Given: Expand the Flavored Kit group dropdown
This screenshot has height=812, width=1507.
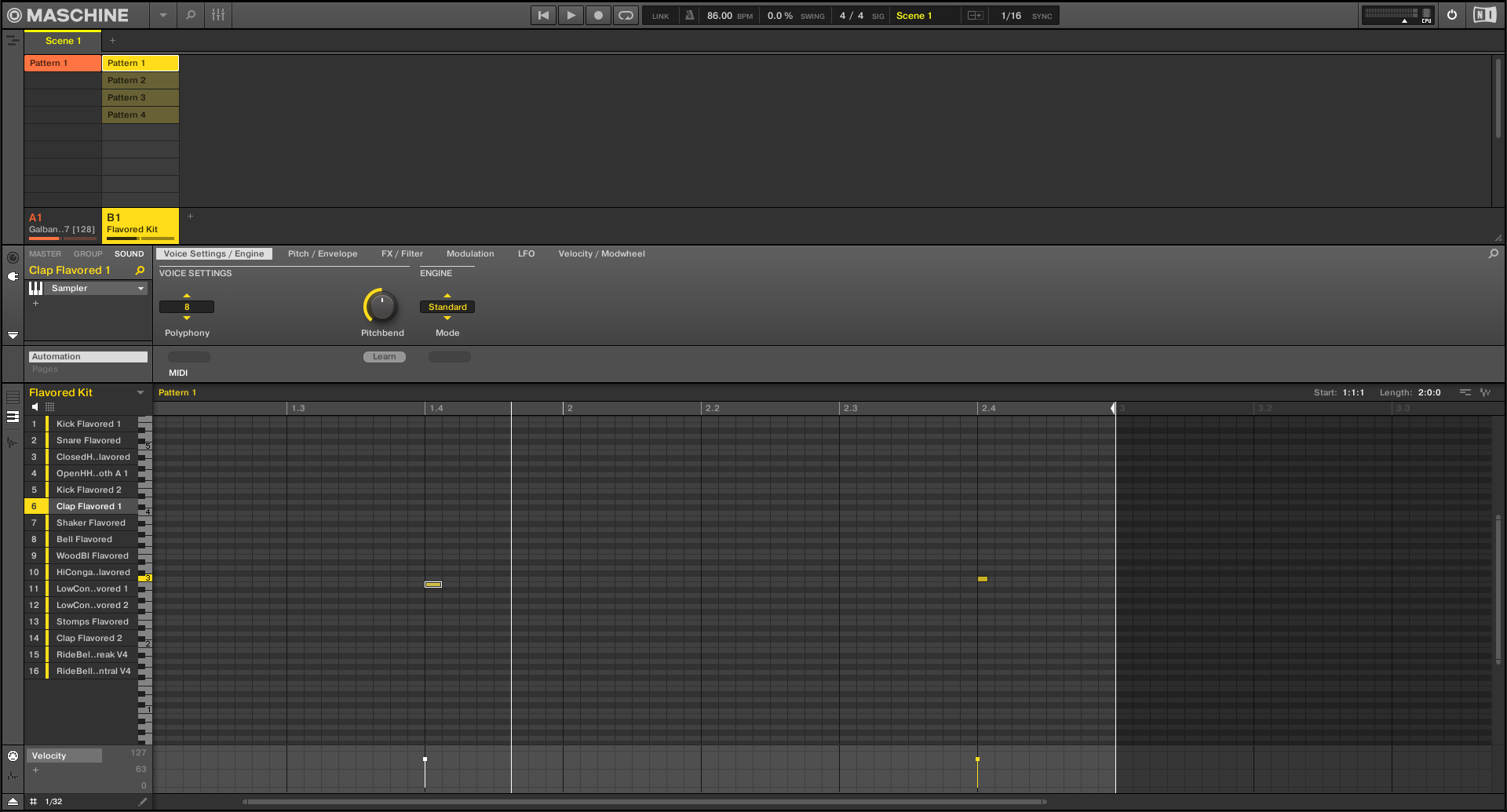Looking at the screenshot, I should tap(140, 393).
